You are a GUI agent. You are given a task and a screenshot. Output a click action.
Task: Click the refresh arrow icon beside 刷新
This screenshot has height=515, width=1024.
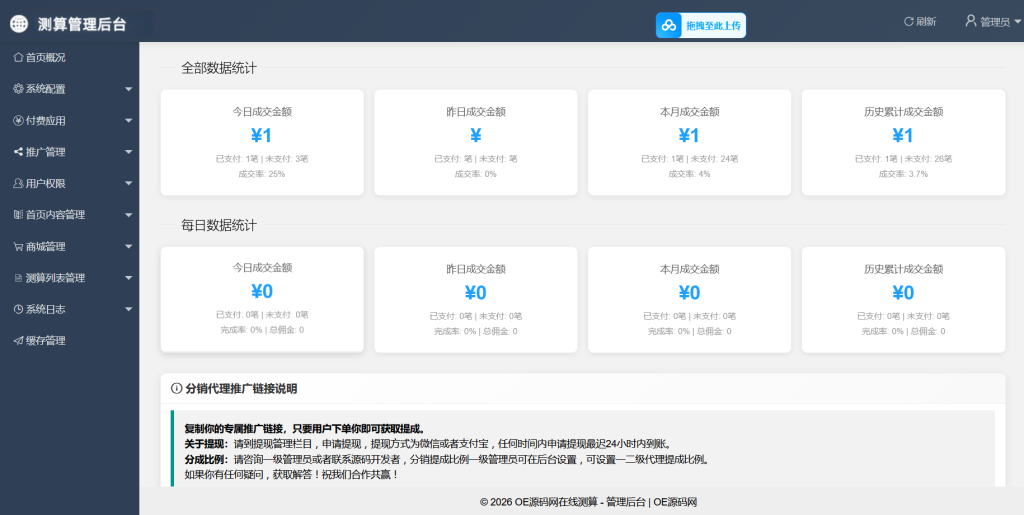[x=908, y=22]
